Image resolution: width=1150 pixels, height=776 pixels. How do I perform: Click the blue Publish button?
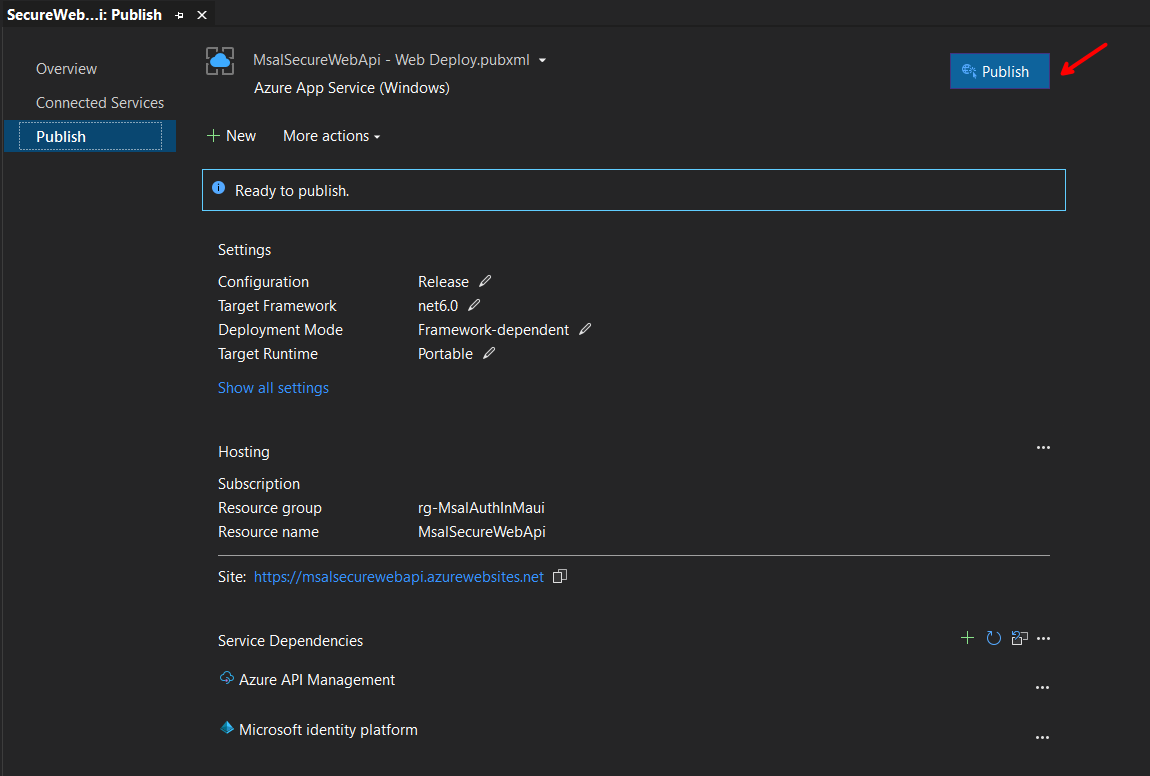(x=999, y=71)
